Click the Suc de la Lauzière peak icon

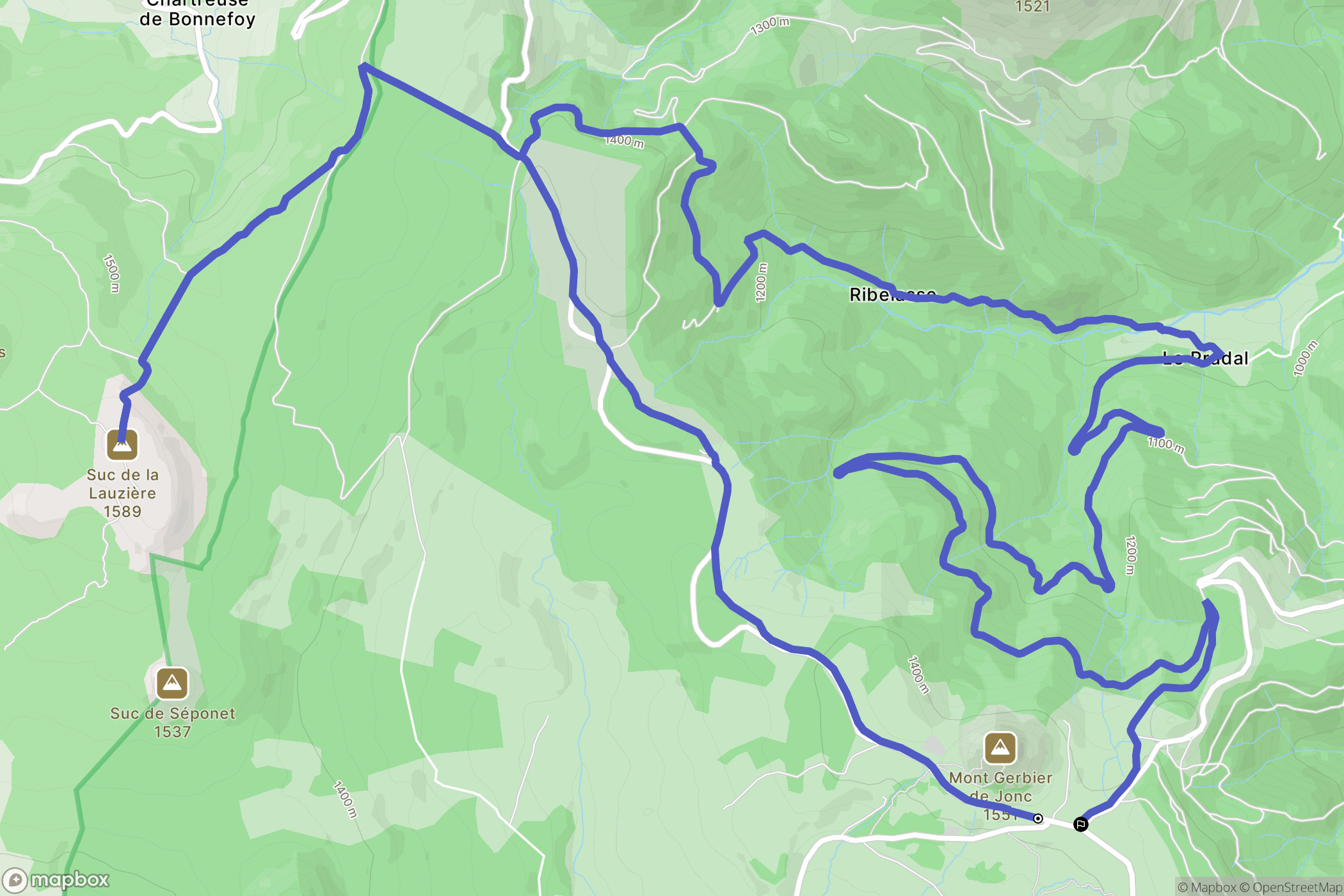122,445
